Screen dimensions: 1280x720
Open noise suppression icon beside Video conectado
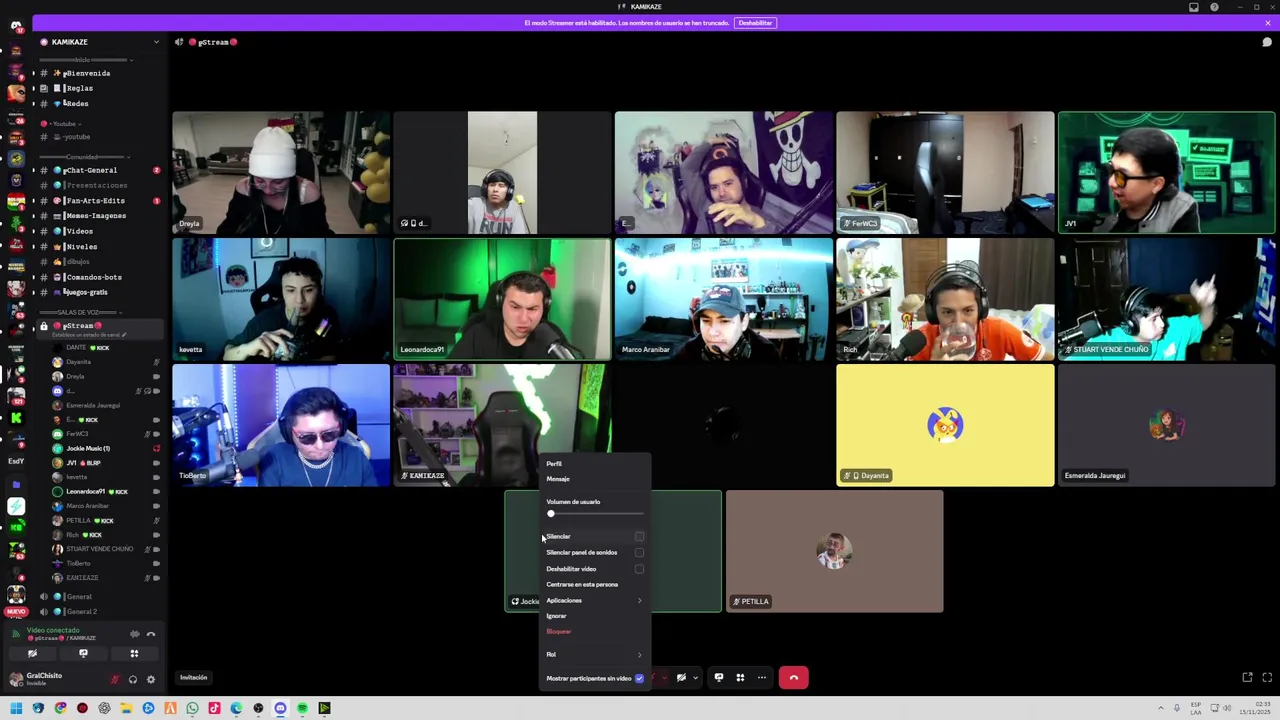134,634
